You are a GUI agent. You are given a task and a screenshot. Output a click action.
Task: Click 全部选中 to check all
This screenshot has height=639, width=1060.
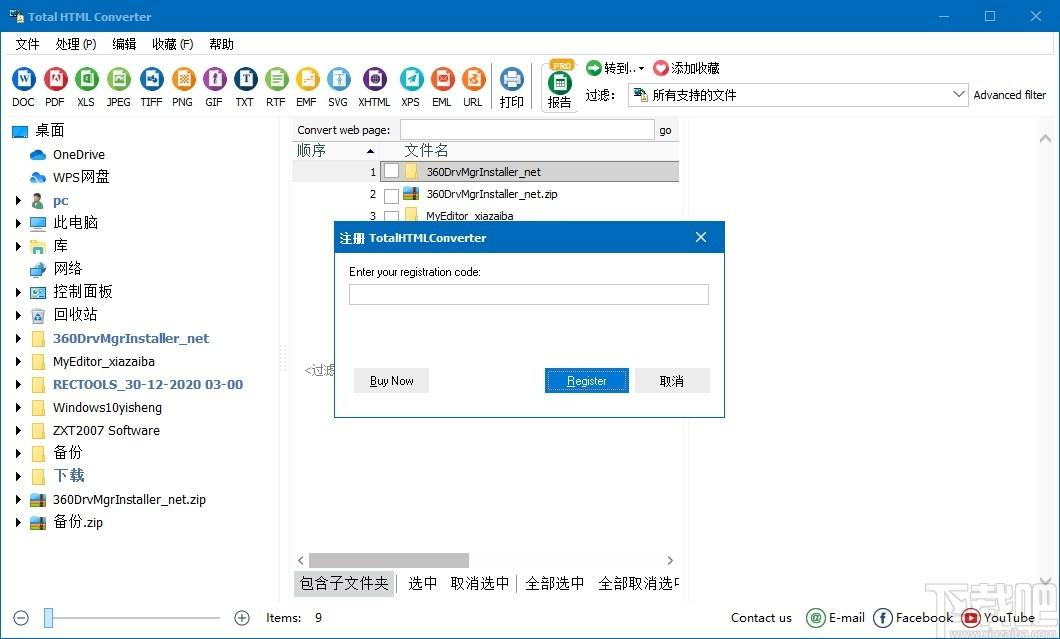tap(554, 583)
